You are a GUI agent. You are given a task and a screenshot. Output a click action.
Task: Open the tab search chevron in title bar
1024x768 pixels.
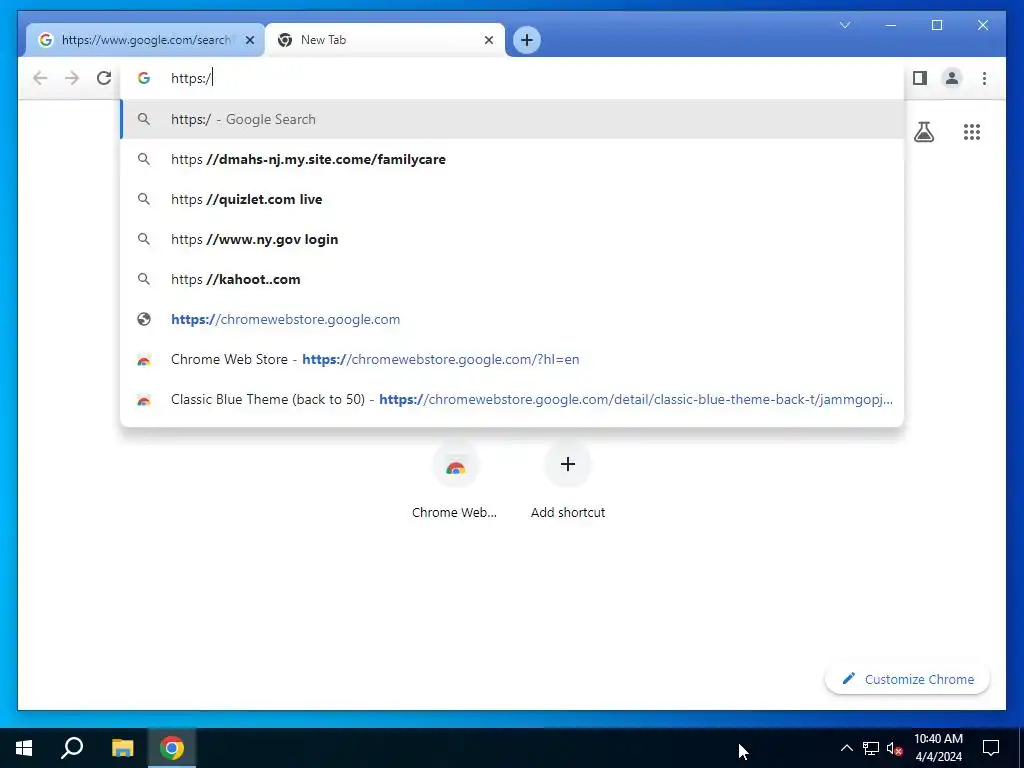click(x=844, y=25)
